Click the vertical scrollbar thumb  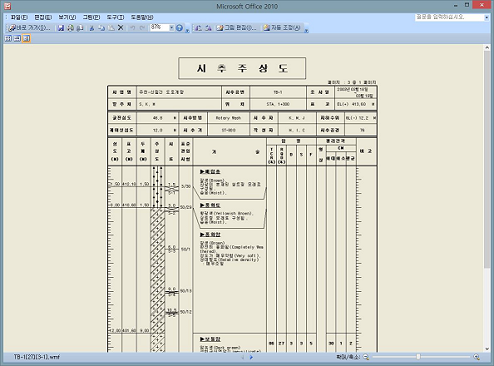point(487,159)
